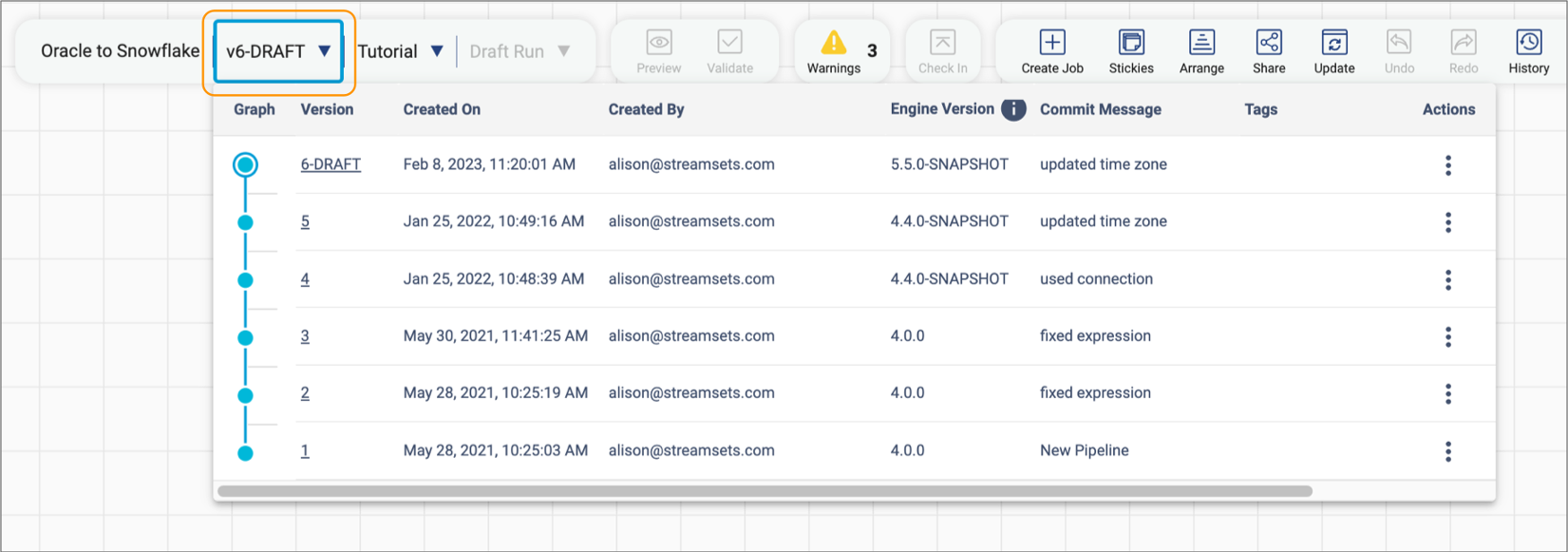Click the Commit Message column header
1568x552 pixels.
tap(1101, 109)
